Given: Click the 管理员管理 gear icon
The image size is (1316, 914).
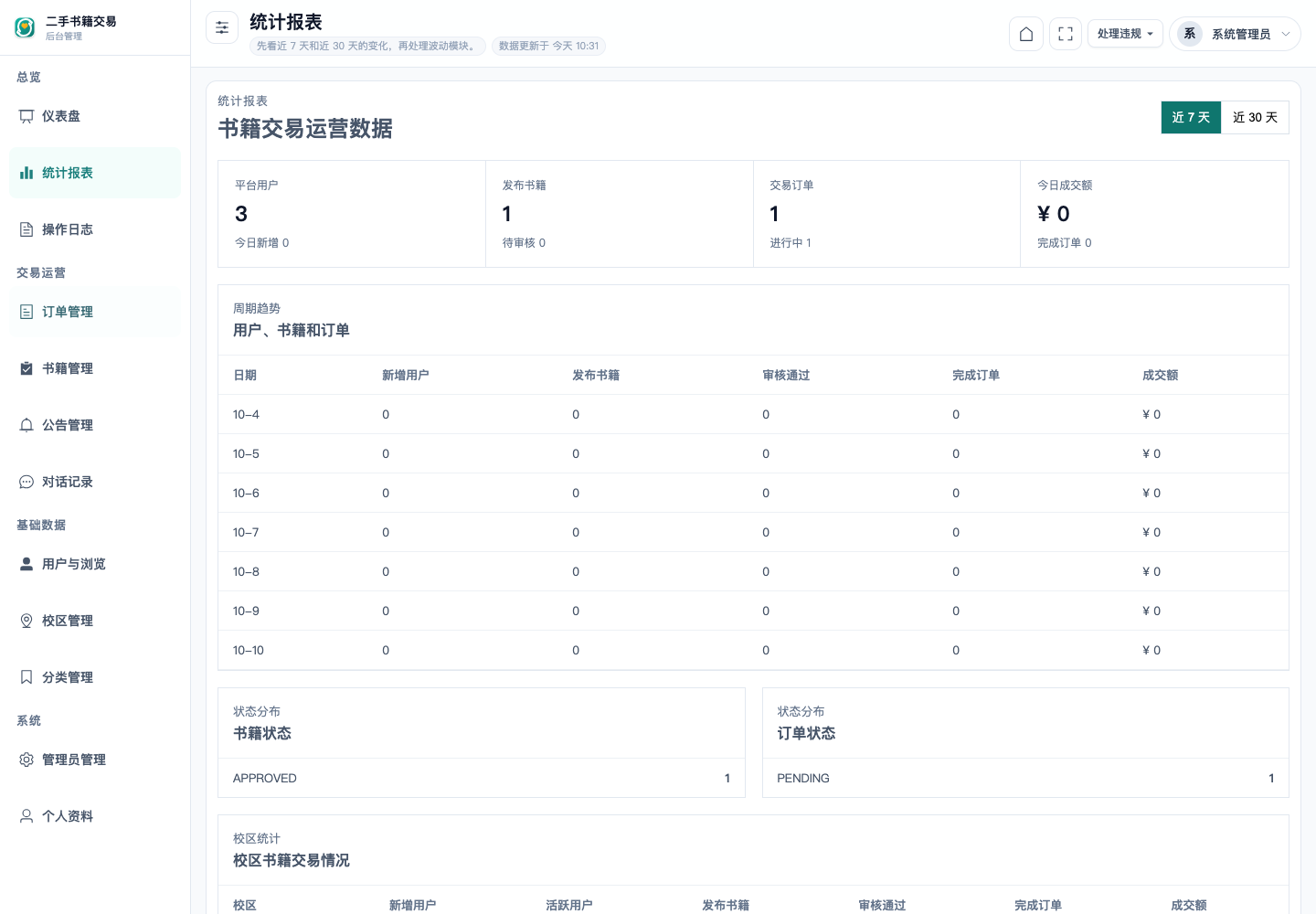Looking at the screenshot, I should click(x=27, y=760).
